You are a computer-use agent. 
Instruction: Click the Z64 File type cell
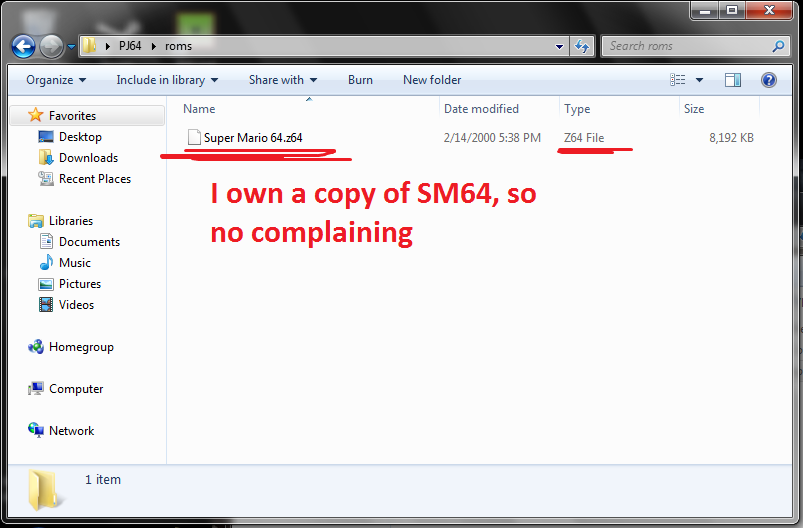pos(584,138)
